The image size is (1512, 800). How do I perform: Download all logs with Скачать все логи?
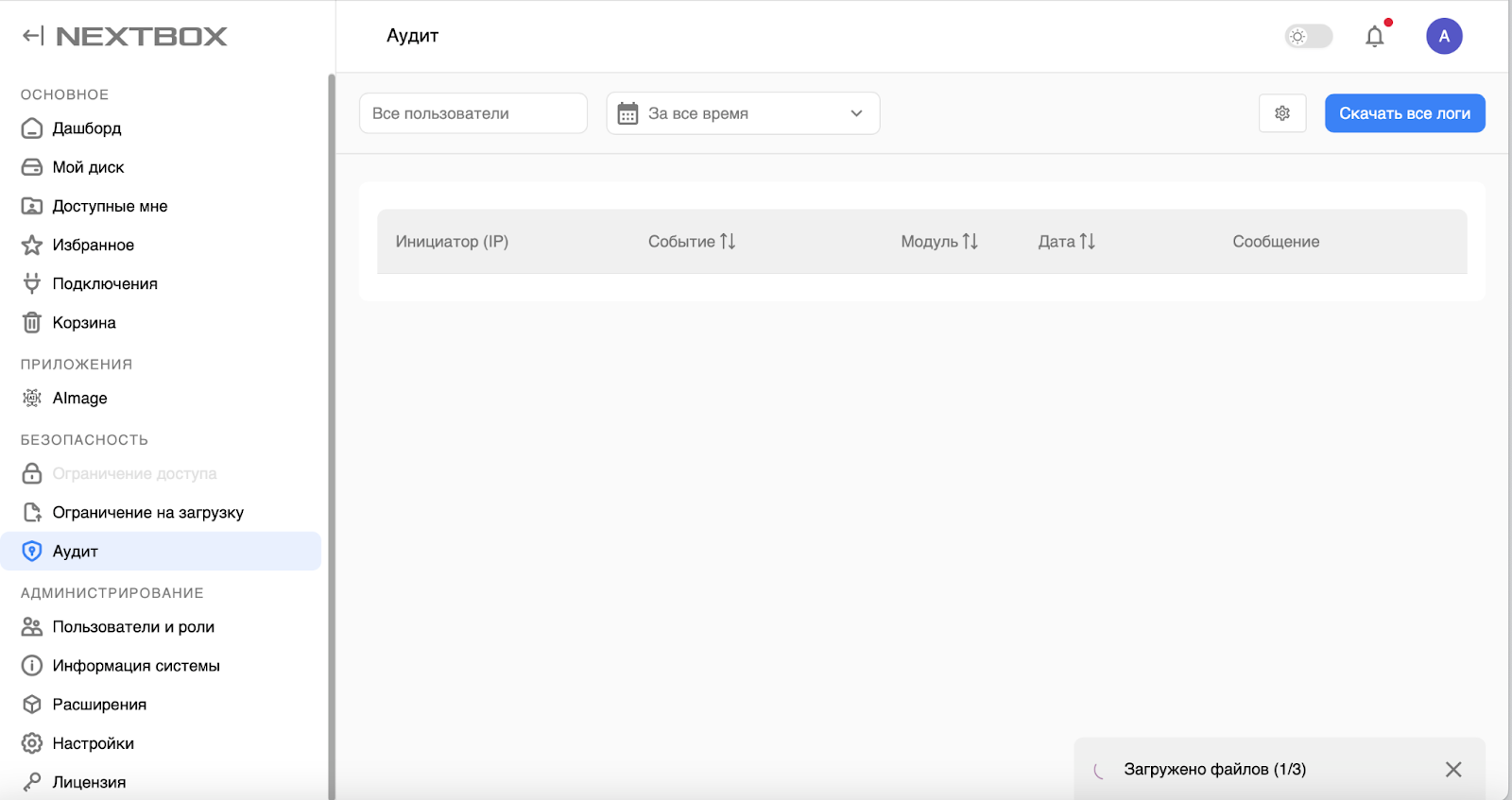pyautogui.click(x=1404, y=113)
